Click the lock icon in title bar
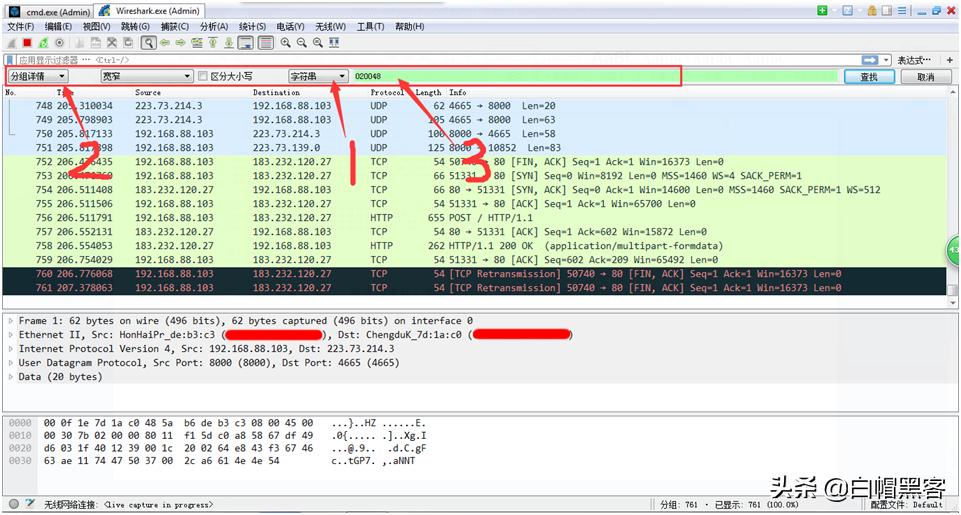The width and height of the screenshot is (961, 515). pyautogui.click(x=872, y=10)
